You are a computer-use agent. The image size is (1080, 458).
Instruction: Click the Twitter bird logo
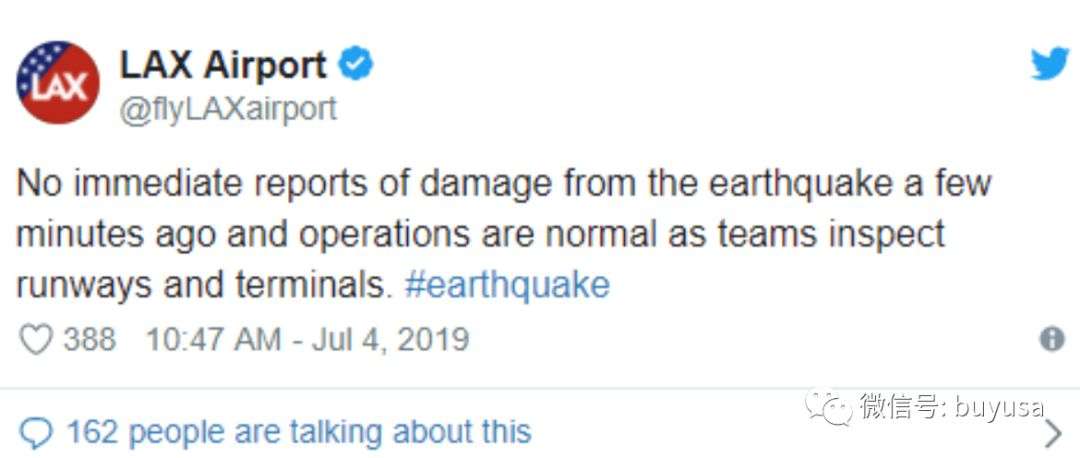[1049, 65]
